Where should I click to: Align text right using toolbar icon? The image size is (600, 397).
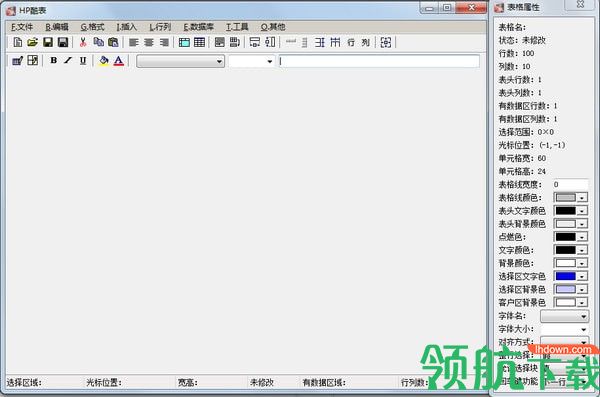164,42
